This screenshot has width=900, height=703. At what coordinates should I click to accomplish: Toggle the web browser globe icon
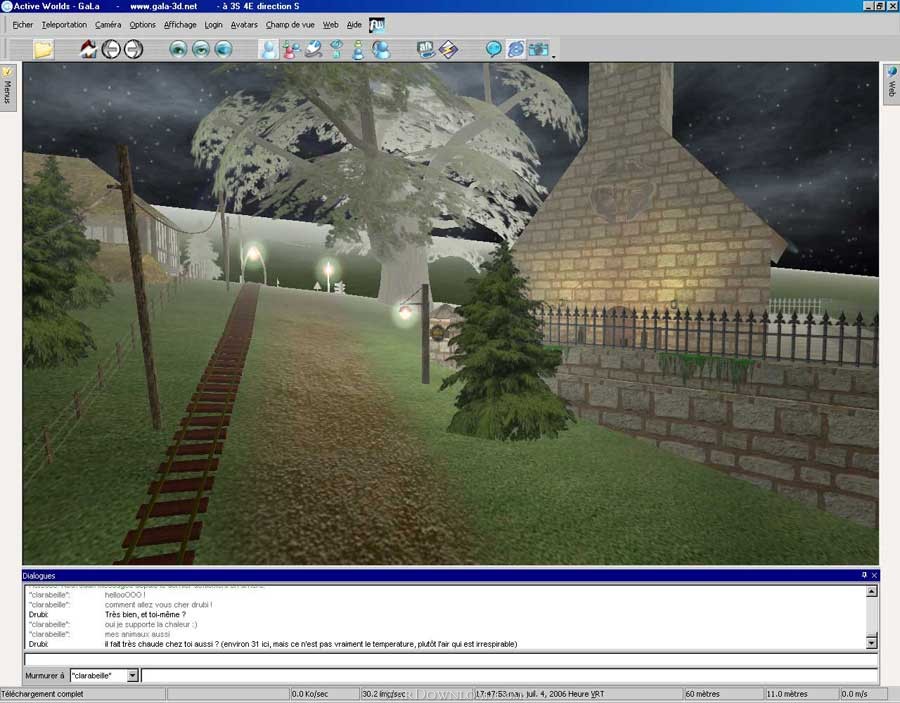point(515,49)
